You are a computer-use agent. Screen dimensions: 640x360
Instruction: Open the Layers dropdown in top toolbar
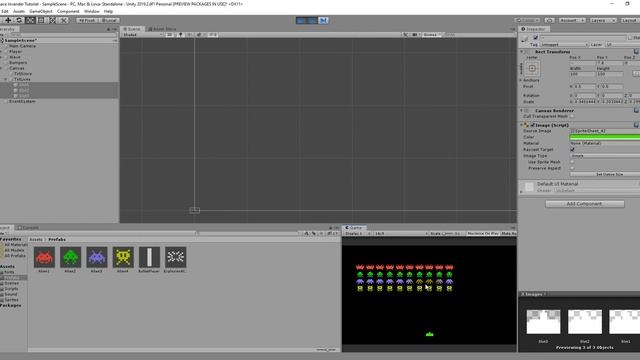pyautogui.click(x=602, y=20)
